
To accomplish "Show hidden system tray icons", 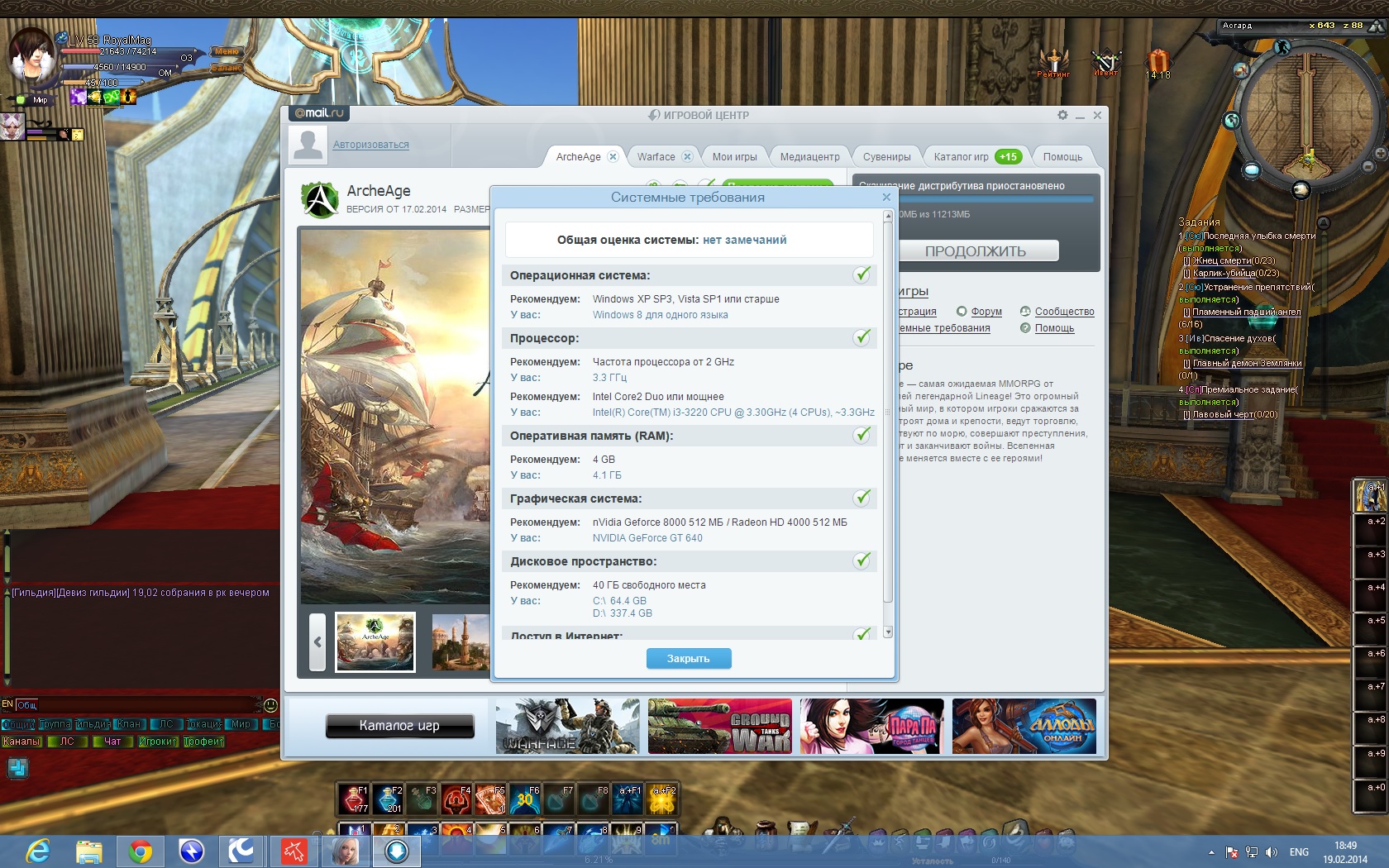I will pos(1211,852).
